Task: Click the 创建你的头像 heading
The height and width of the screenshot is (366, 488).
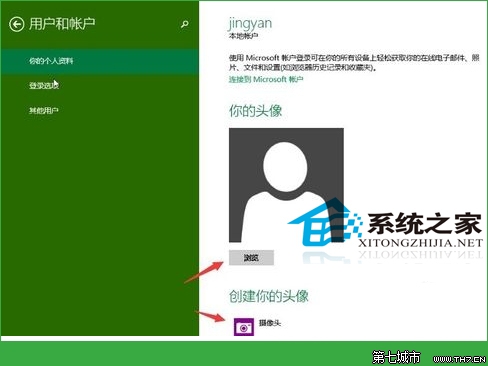Action: click(x=269, y=296)
